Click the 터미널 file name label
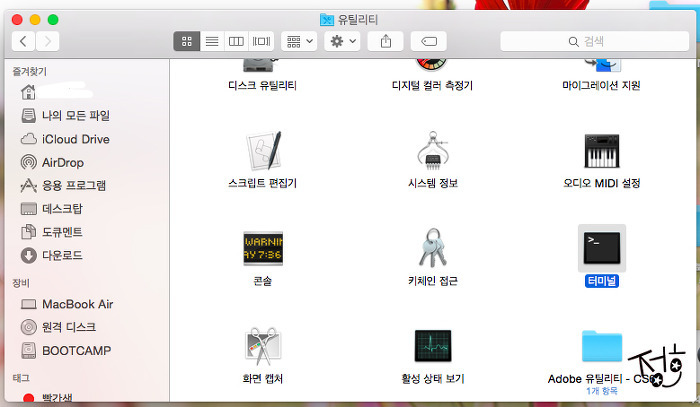700x407 pixels. point(602,281)
